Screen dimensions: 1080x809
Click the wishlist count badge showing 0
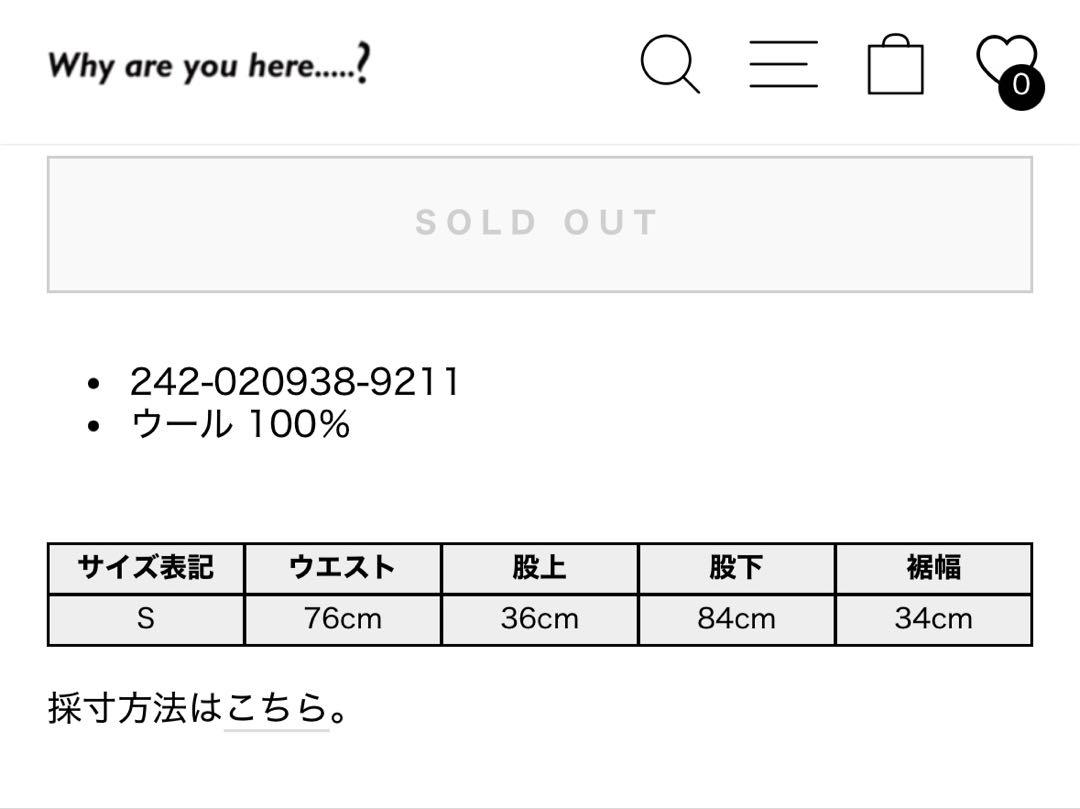coord(1021,85)
